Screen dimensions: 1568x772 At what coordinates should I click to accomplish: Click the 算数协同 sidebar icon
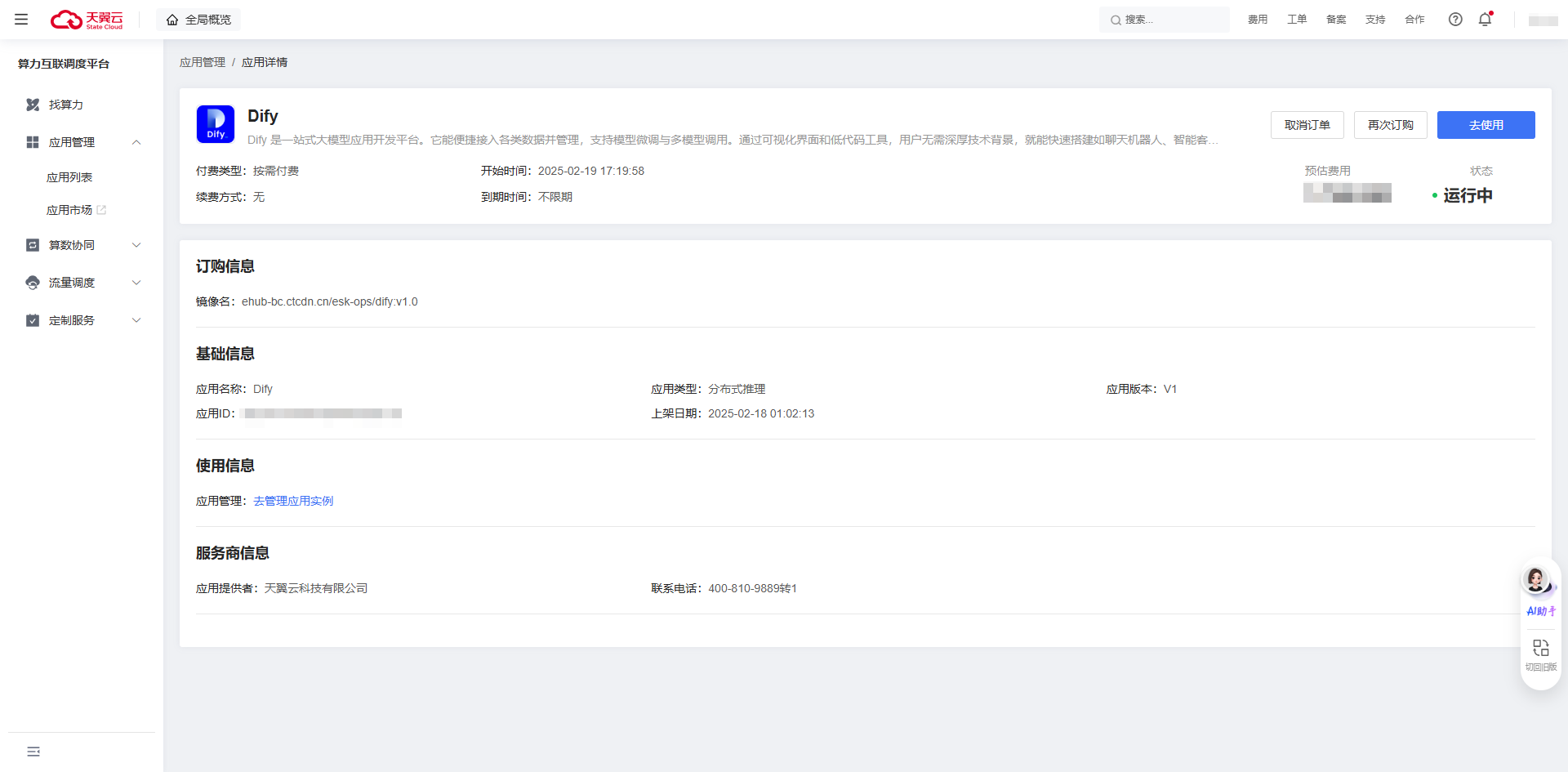pyautogui.click(x=33, y=245)
